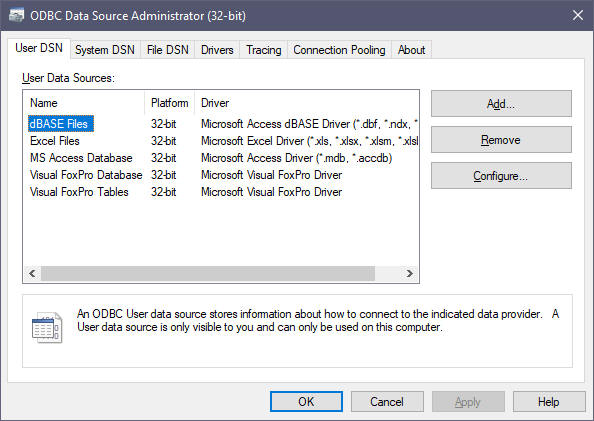
Task: Switch to the System DSN tab
Action: (x=105, y=50)
